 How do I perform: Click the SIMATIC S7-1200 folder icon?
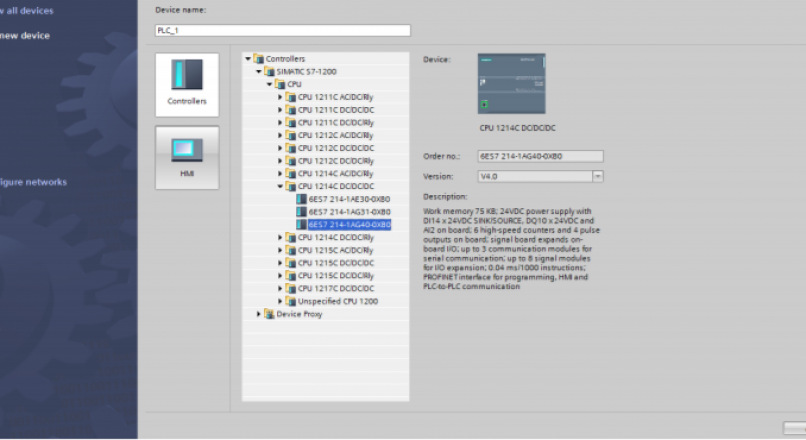[x=269, y=71]
